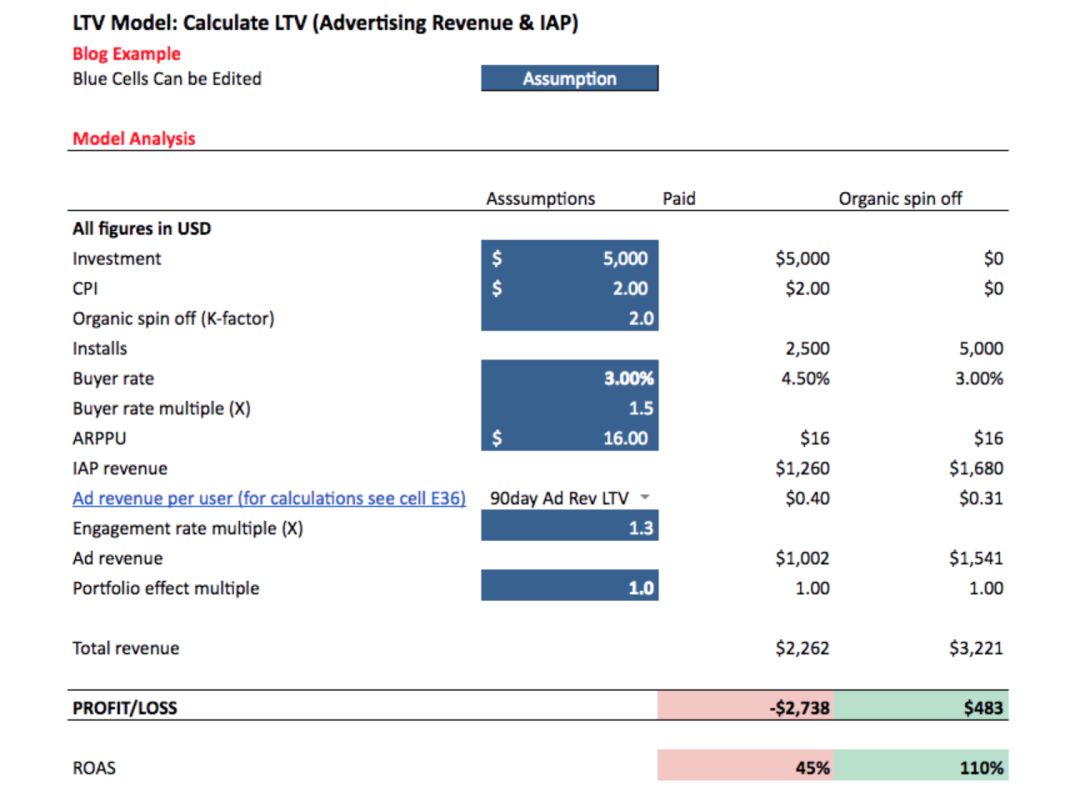1080x793 pixels.
Task: Select the green Organic profit cell $483
Action: (x=919, y=707)
